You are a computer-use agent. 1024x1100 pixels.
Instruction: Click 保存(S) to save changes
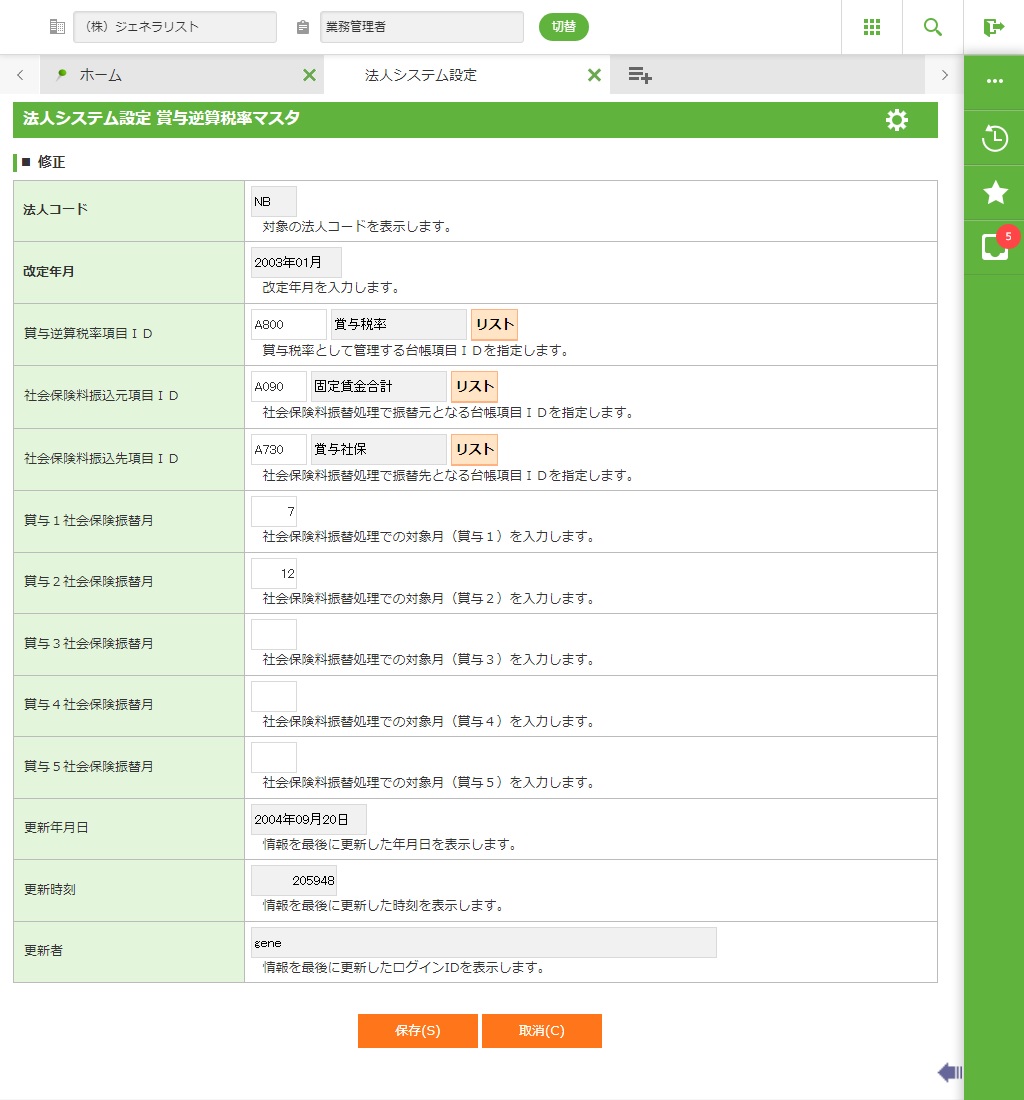pyautogui.click(x=417, y=1031)
